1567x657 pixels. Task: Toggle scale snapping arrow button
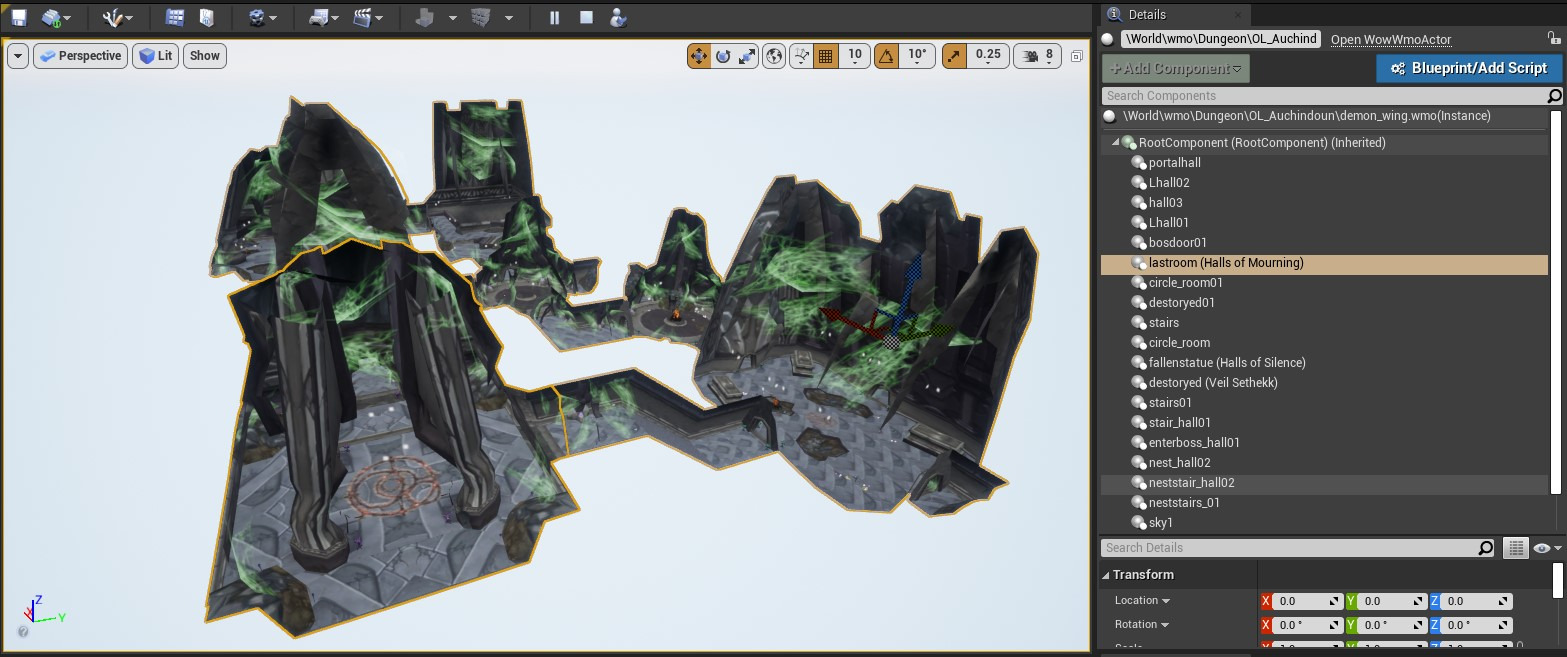[x=954, y=56]
